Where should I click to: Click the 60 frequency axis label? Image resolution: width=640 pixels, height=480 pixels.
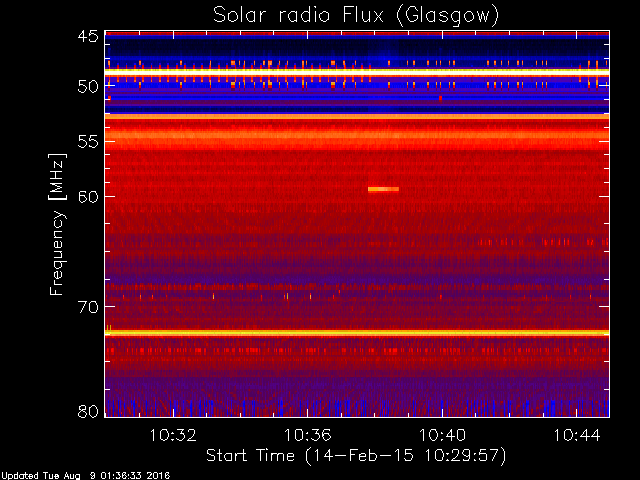click(88, 197)
